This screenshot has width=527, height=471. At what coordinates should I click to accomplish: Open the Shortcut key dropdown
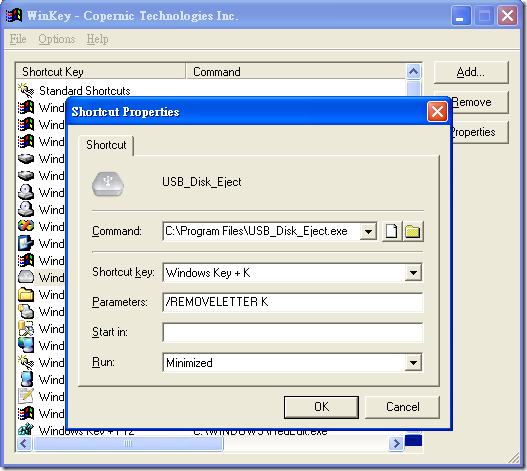413,272
